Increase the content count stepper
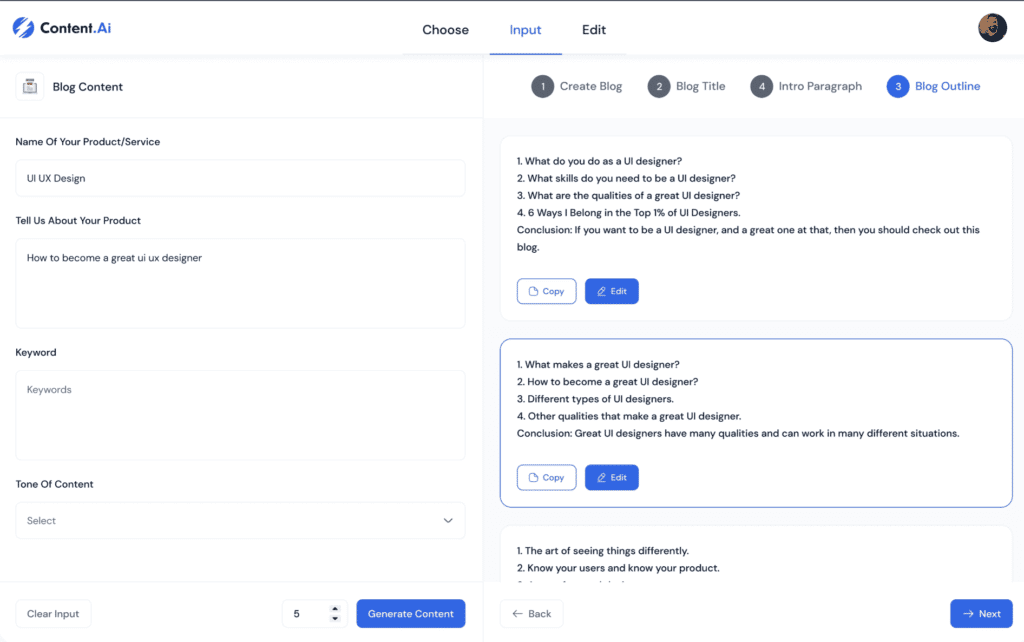1024x642 pixels. point(335,608)
